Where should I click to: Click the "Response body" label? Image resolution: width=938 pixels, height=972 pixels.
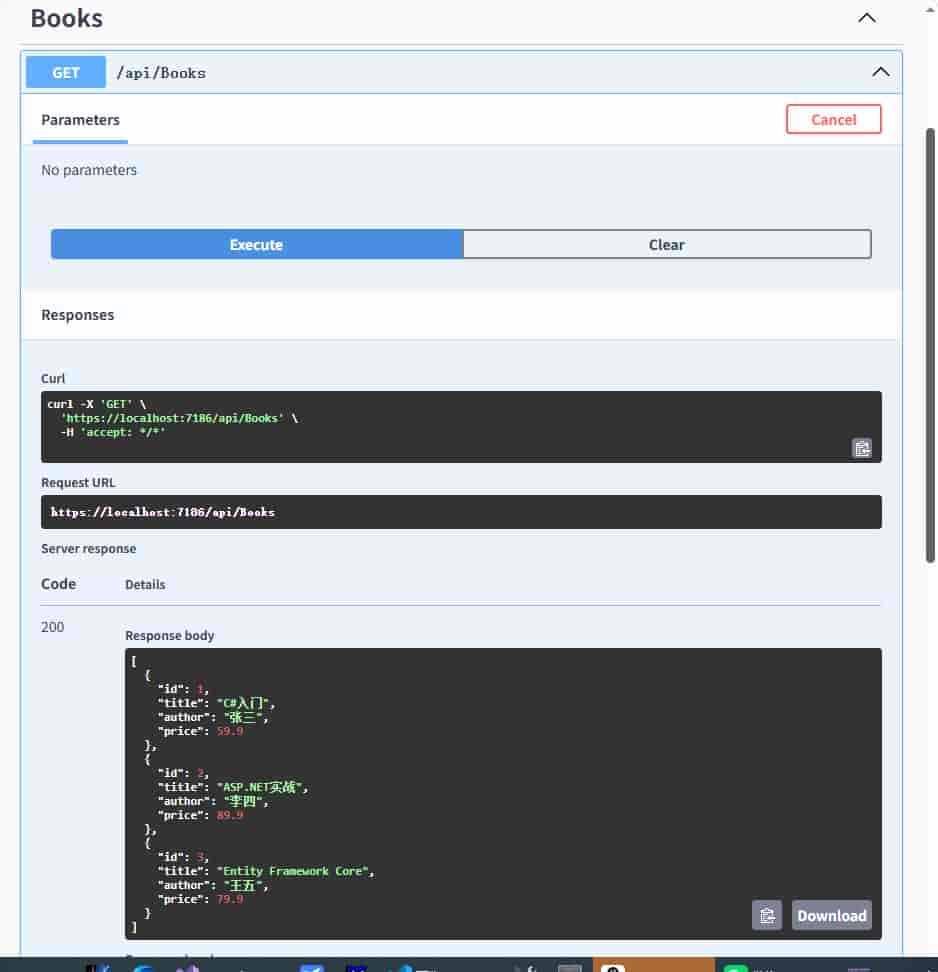coord(170,635)
